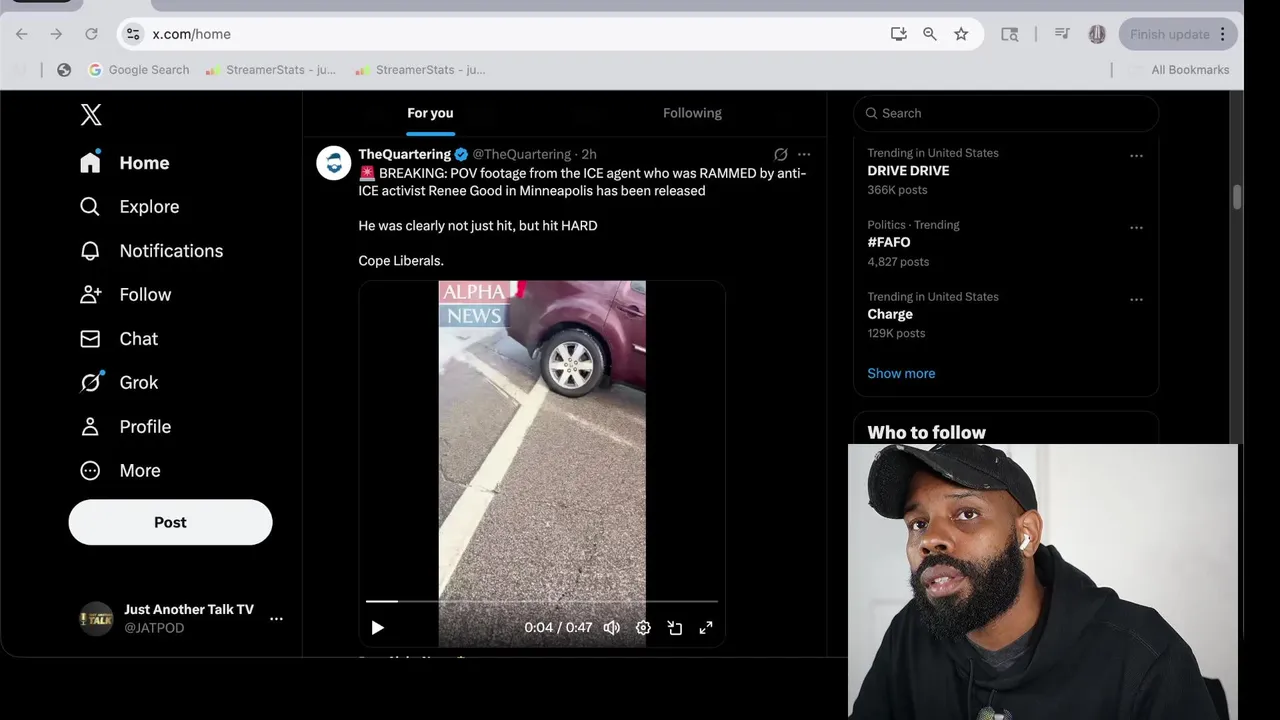Open second StreamerStats bookmark
1280x720 pixels.
click(420, 70)
